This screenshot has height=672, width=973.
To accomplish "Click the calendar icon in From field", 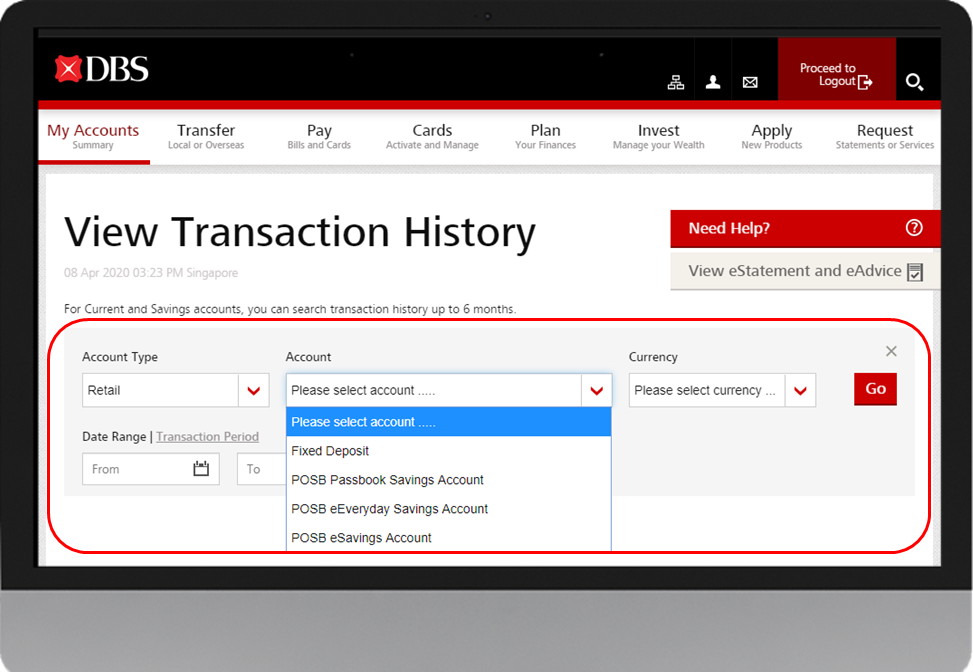I will [201, 468].
